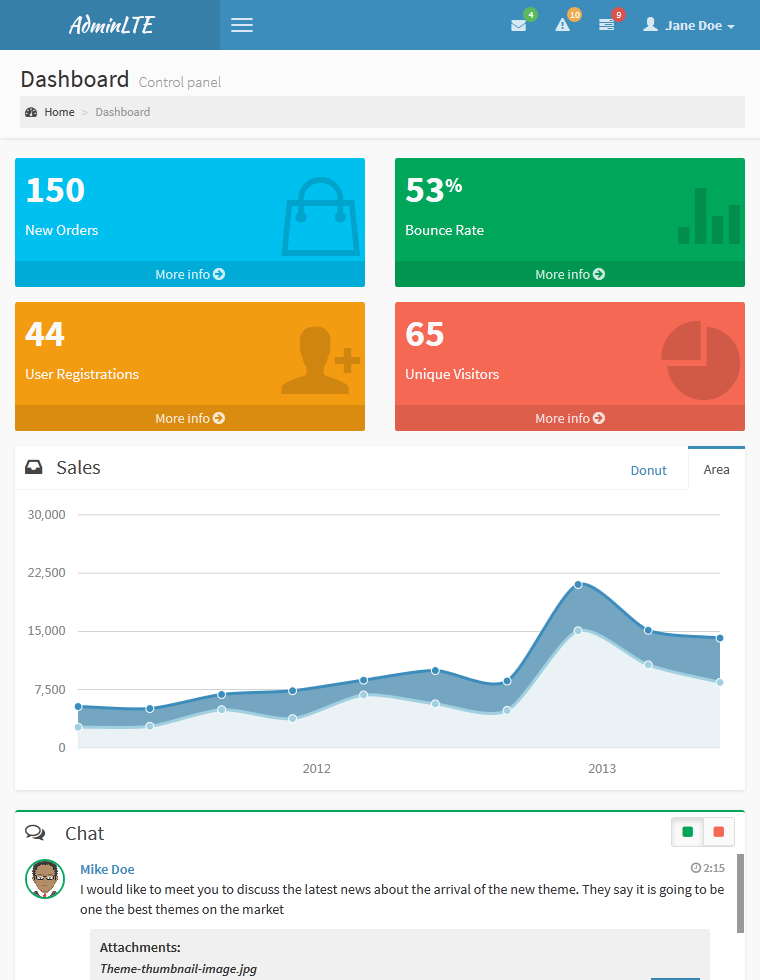Open More info for Unique Visitors
760x980 pixels.
[570, 418]
